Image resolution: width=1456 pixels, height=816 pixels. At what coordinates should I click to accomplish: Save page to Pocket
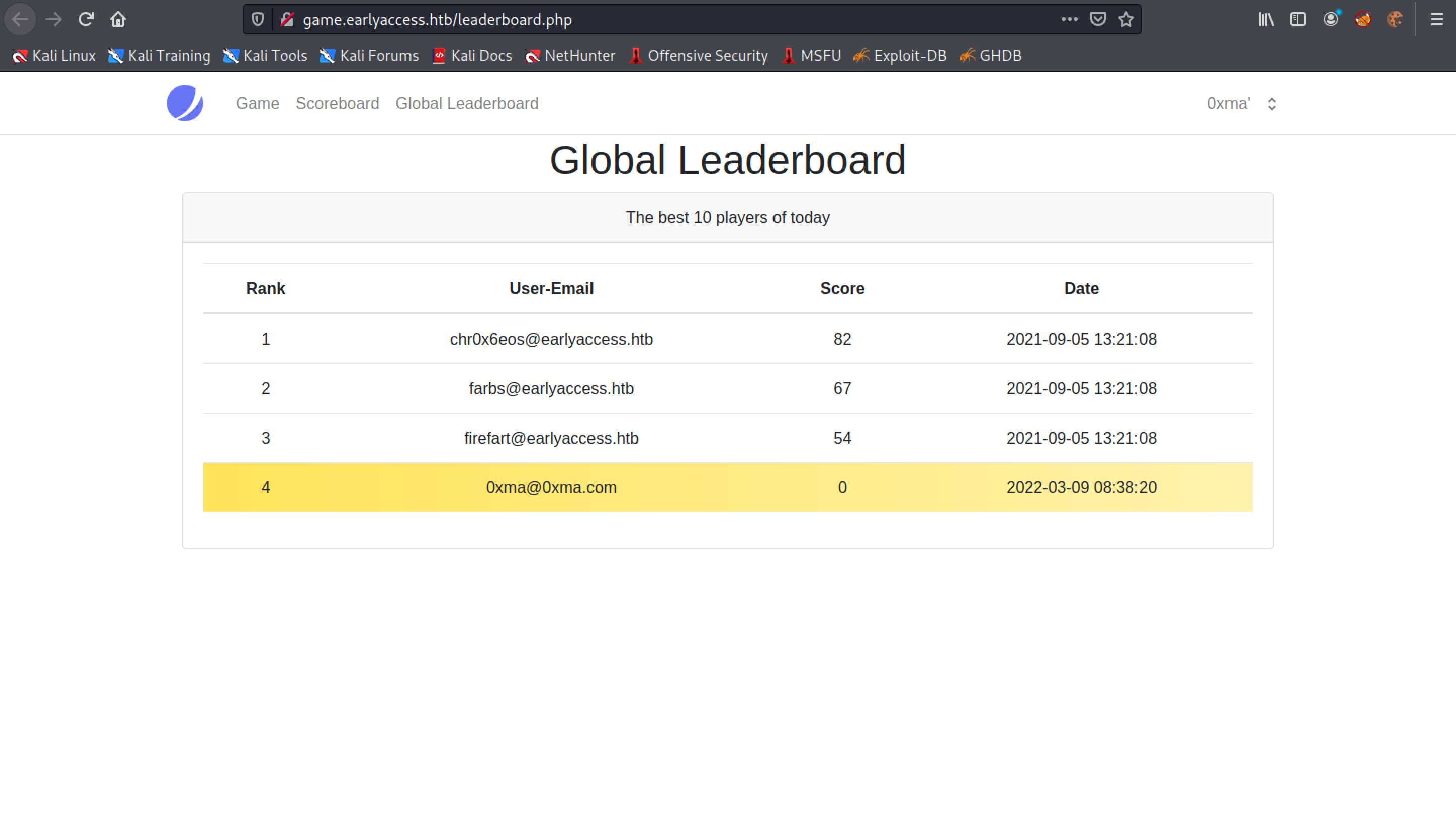point(1098,20)
